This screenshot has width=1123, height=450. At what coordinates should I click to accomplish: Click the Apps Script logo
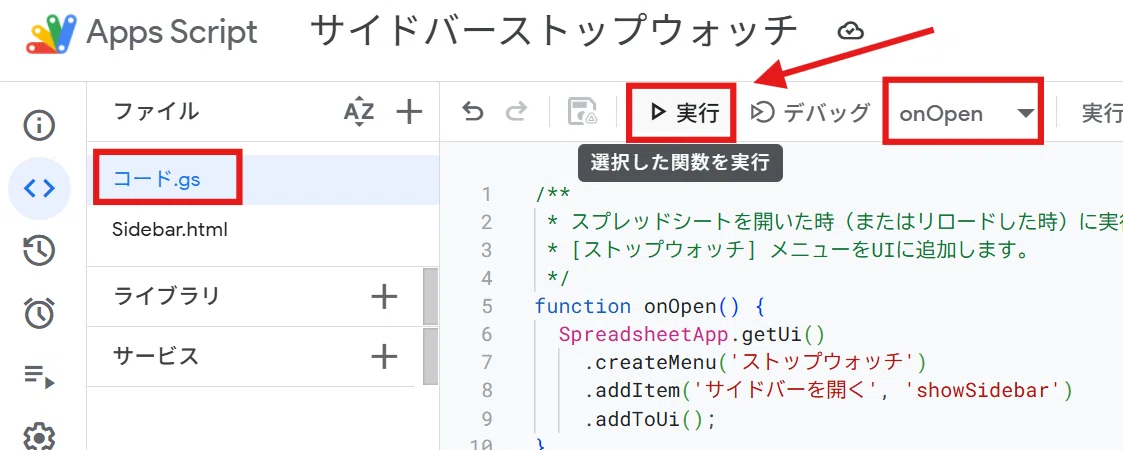click(x=52, y=33)
